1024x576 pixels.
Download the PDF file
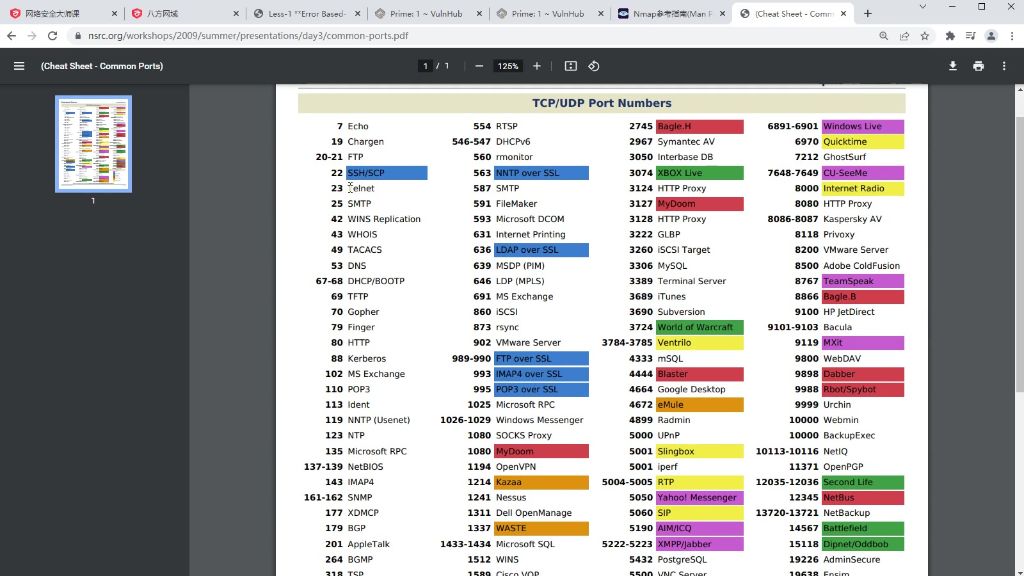[x=953, y=66]
